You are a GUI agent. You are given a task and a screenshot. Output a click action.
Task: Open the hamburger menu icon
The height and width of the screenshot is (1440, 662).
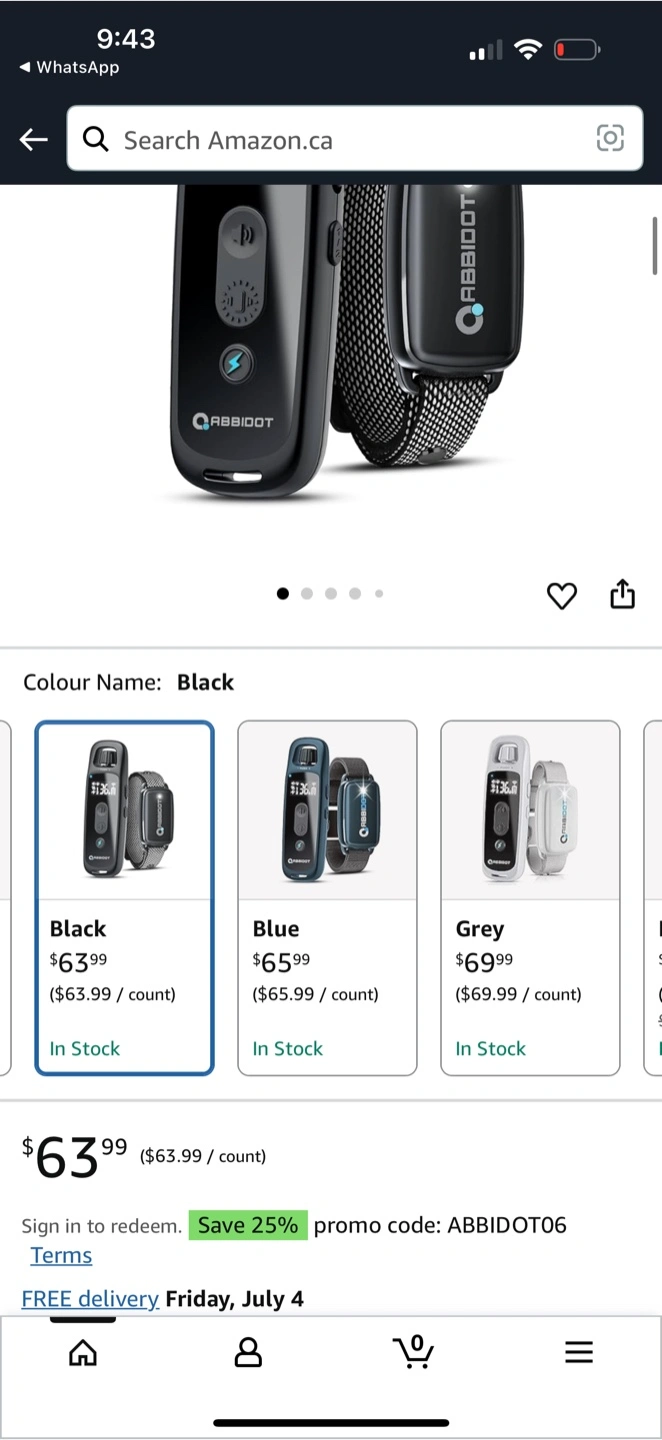[x=579, y=1353]
